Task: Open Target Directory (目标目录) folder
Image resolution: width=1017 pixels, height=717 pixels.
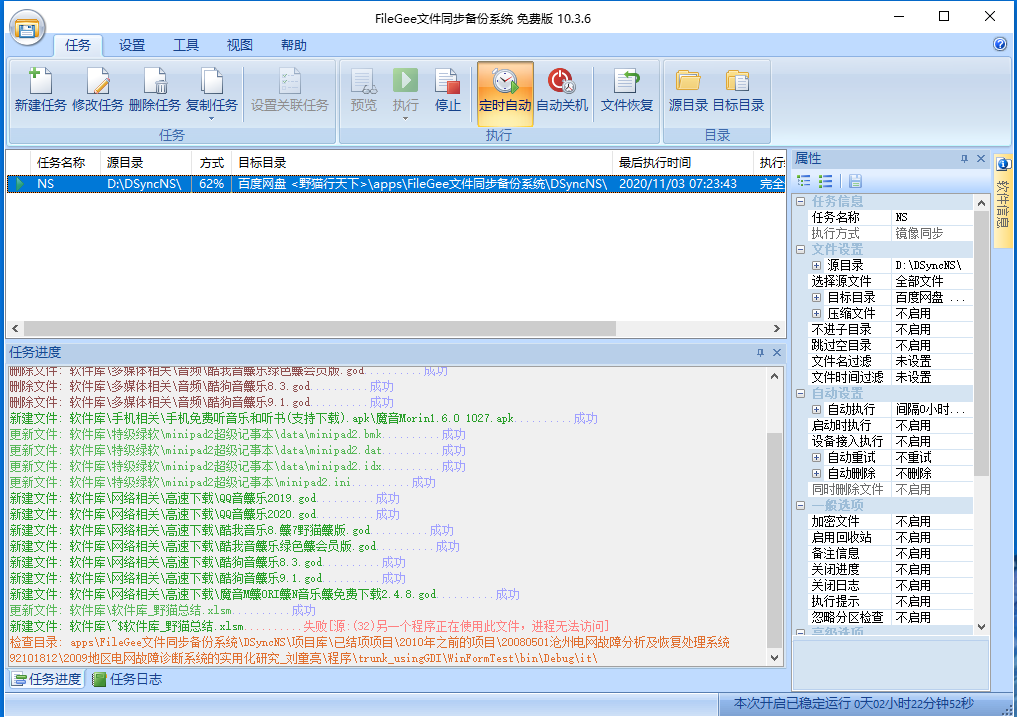Action: [x=738, y=91]
